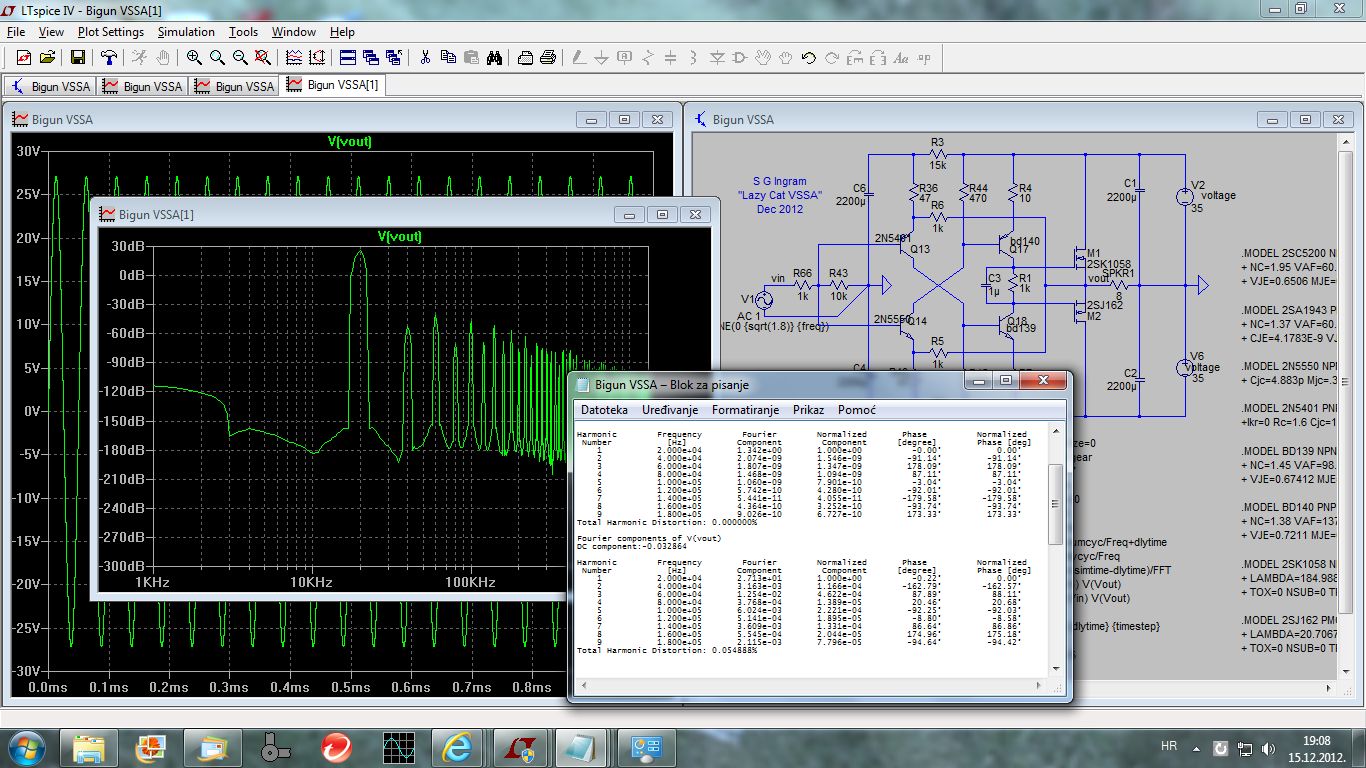Select the Inductor component tool
Image resolution: width=1366 pixels, height=768 pixels.
[x=694, y=57]
